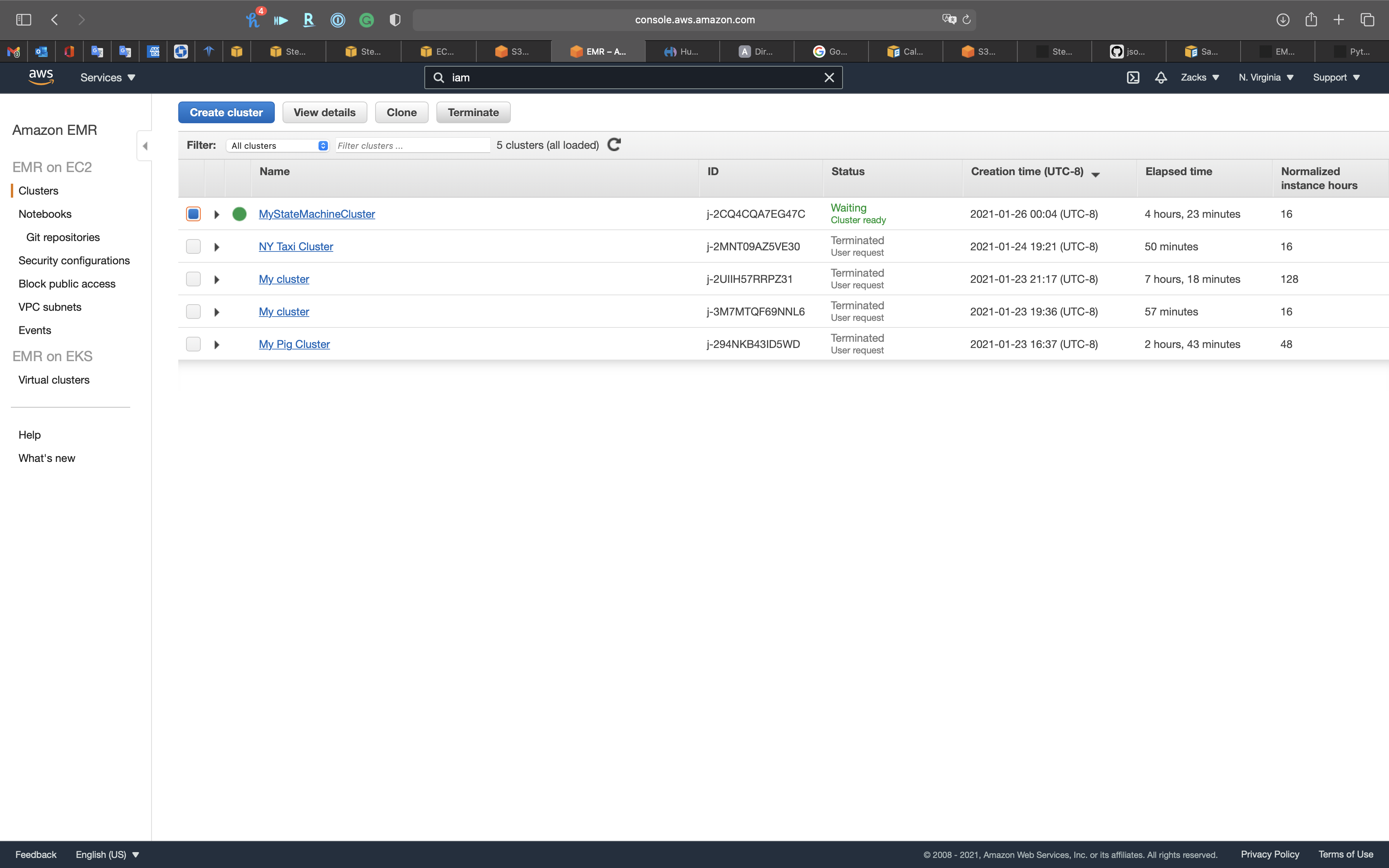Collapse the Amazon EMR side navigation
The image size is (1389, 868).
tap(145, 146)
